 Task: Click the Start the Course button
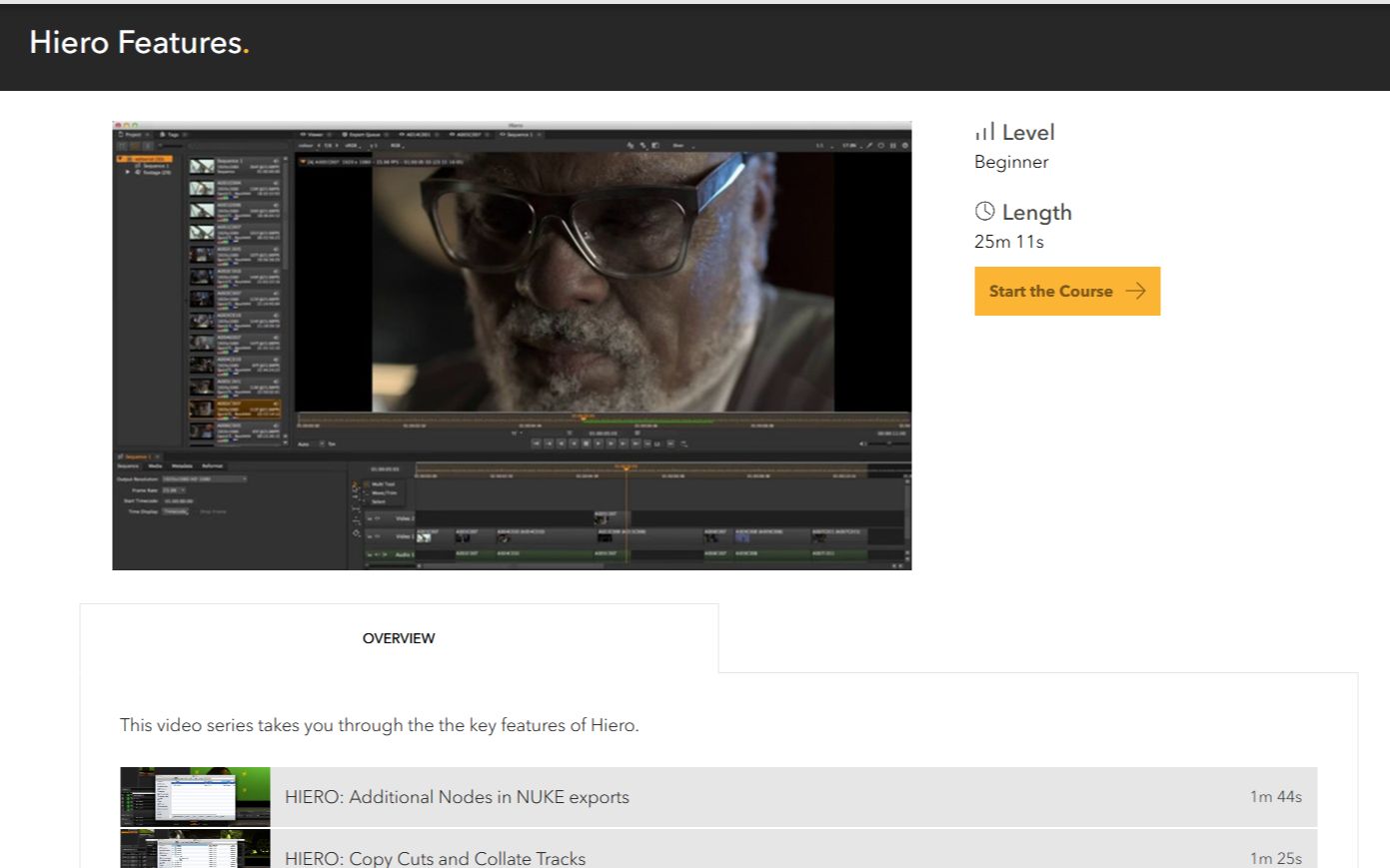click(1067, 291)
